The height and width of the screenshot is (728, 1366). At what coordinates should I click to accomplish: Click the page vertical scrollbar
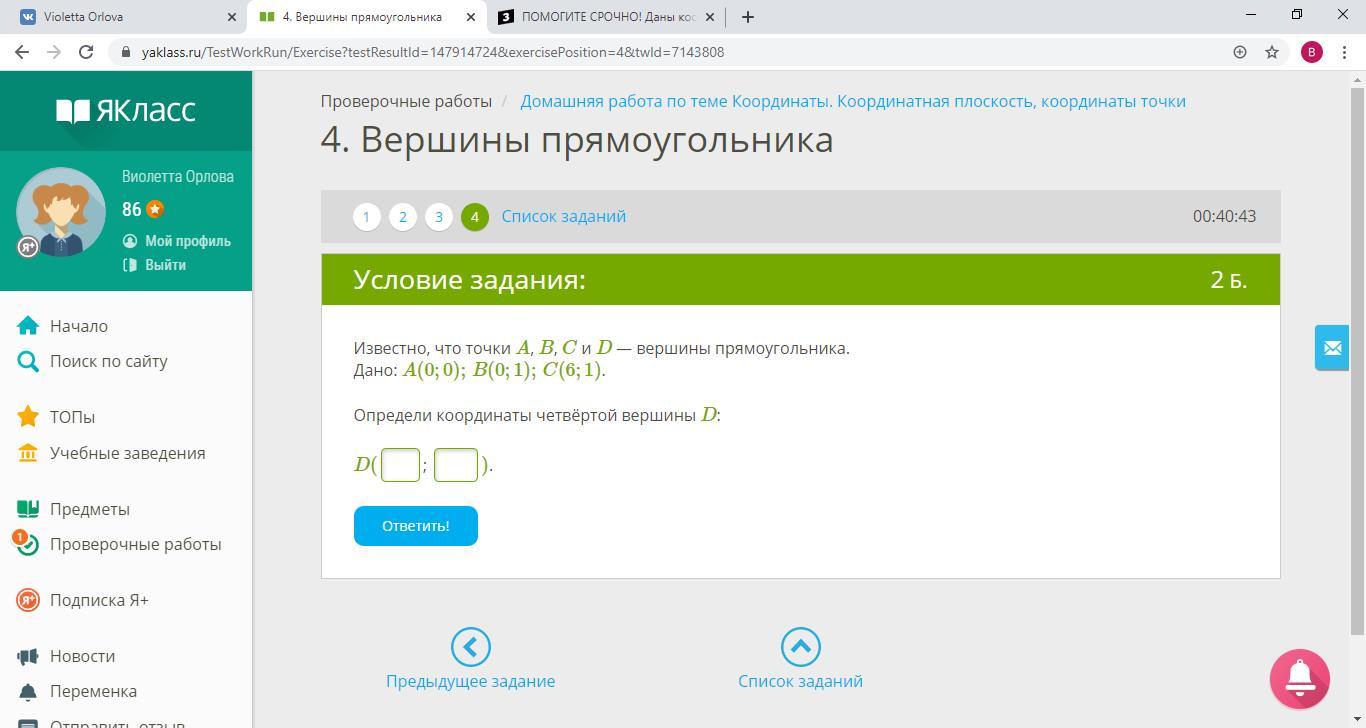1358,360
